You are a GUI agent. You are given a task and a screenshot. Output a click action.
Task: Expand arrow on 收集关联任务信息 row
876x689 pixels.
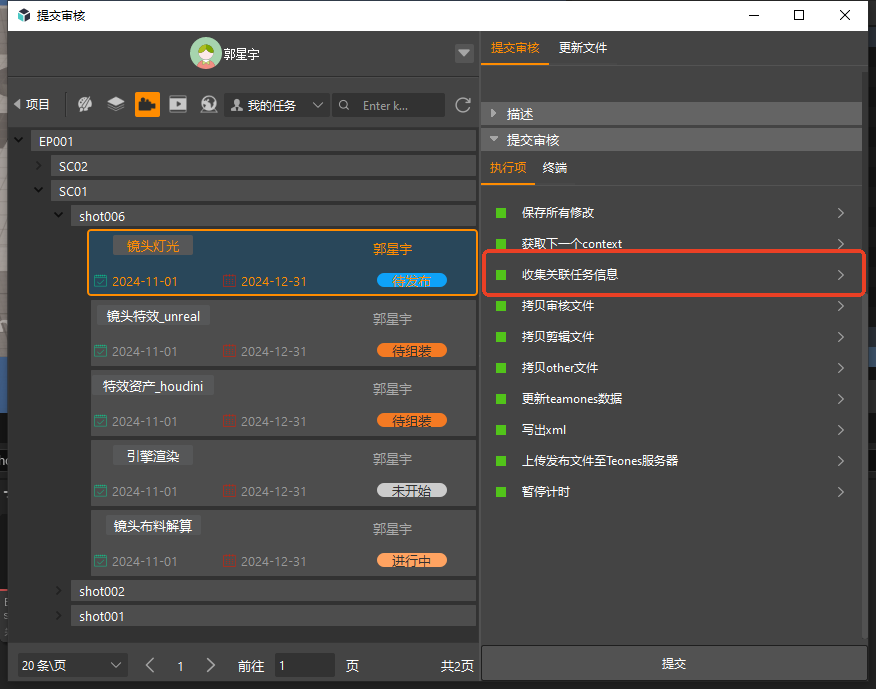841,275
